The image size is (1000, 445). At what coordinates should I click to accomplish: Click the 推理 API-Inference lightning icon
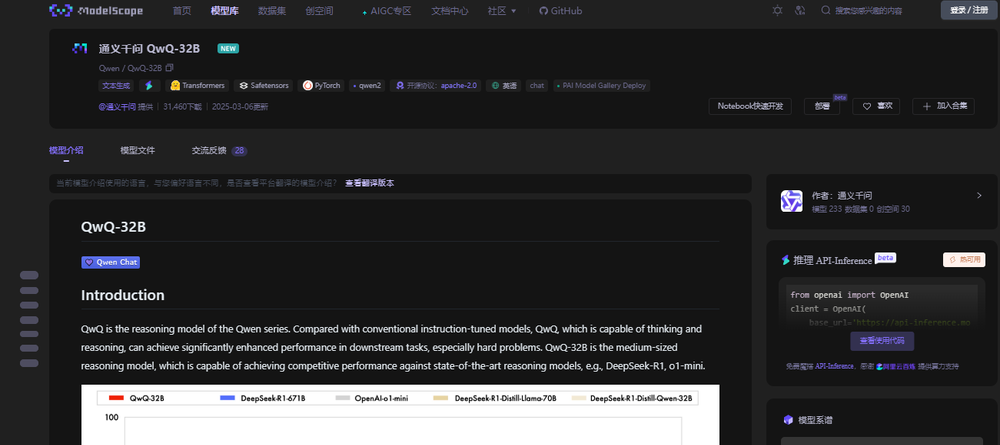point(786,260)
